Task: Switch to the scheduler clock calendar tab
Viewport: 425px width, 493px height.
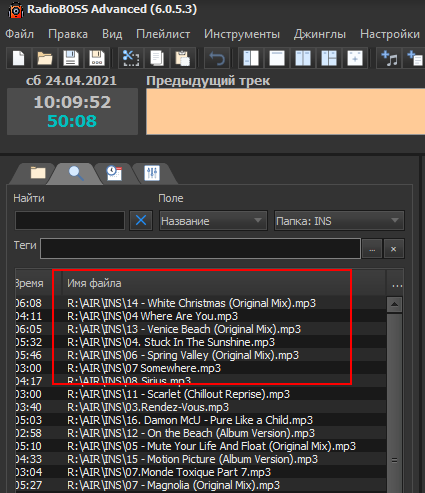Action: pos(114,173)
